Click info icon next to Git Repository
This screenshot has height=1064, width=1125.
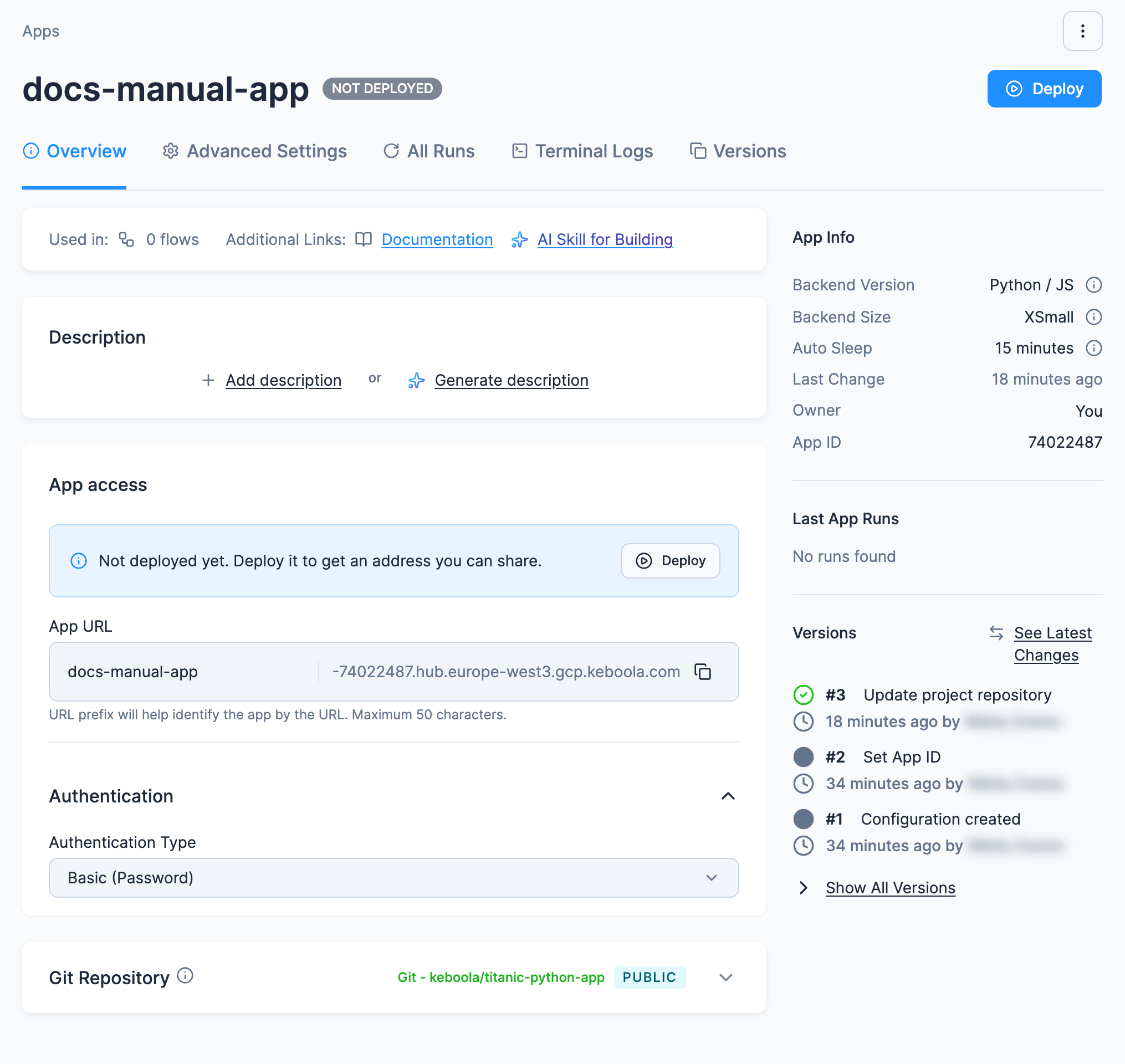(185, 975)
